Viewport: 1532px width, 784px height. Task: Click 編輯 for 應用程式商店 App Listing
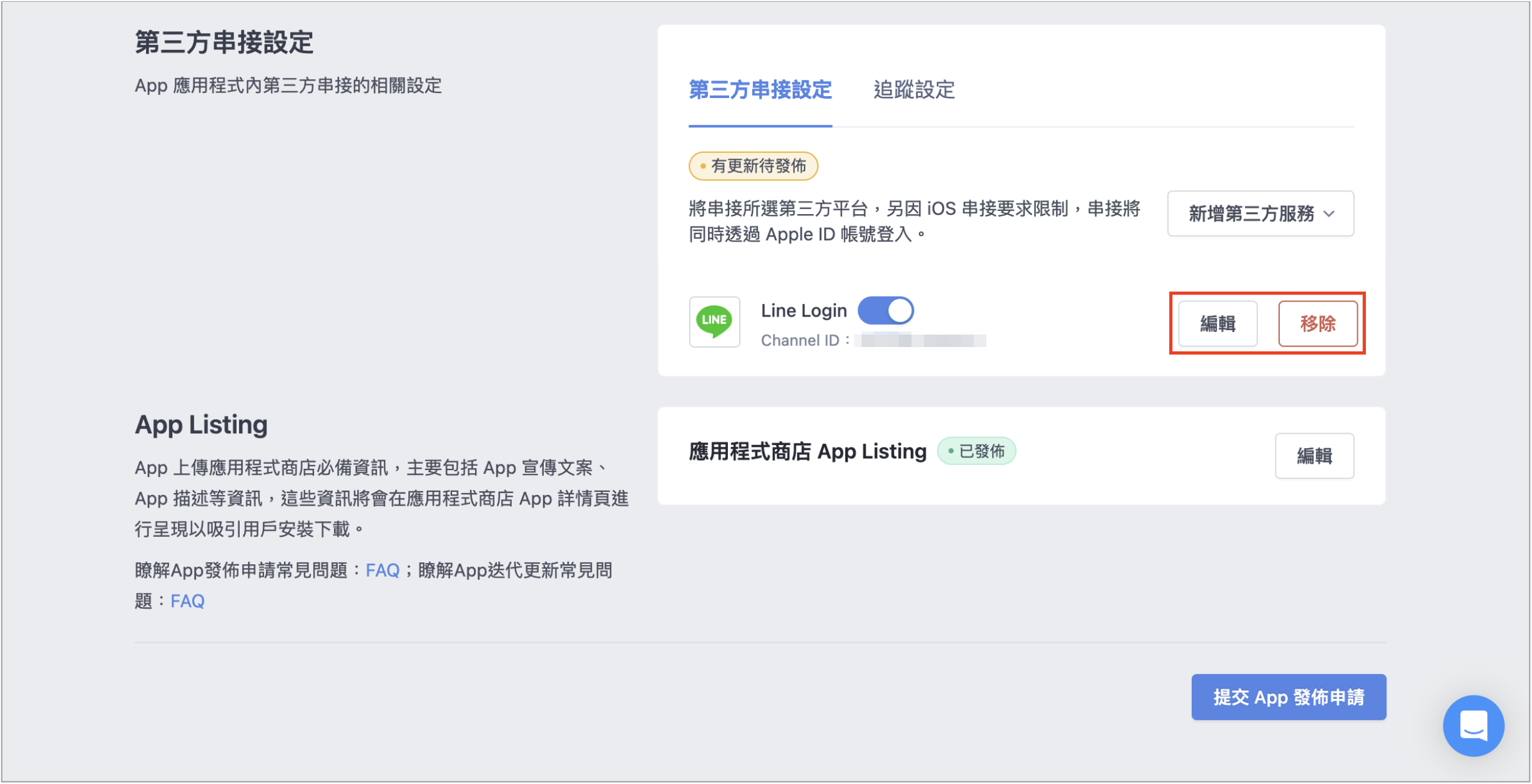pyautogui.click(x=1314, y=456)
